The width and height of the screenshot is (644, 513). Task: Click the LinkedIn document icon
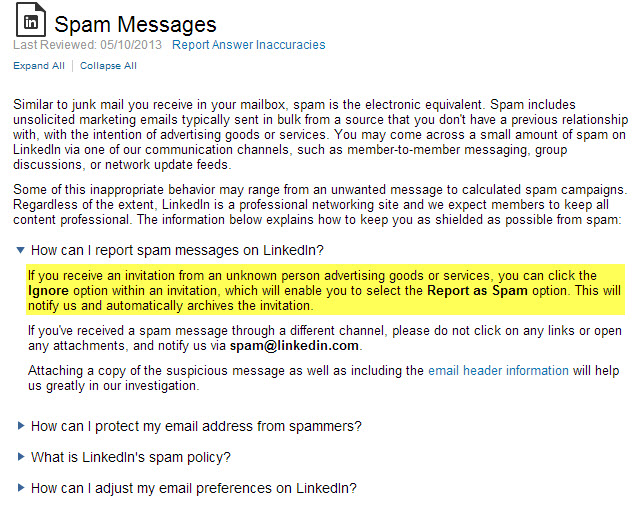(29, 22)
